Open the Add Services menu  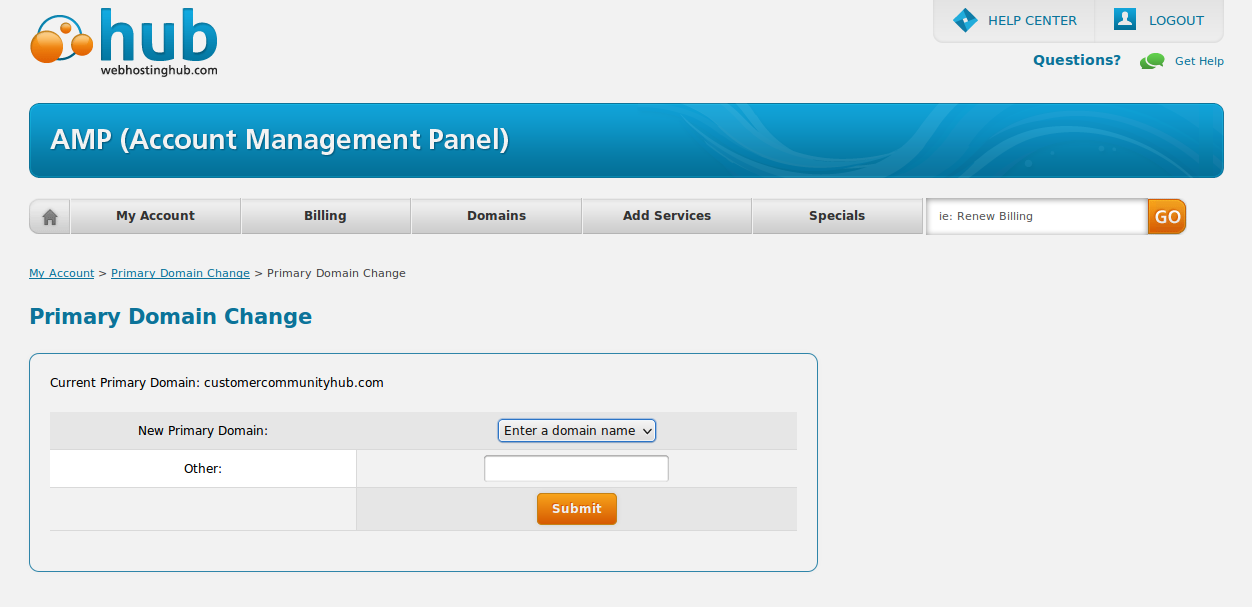tap(667, 216)
